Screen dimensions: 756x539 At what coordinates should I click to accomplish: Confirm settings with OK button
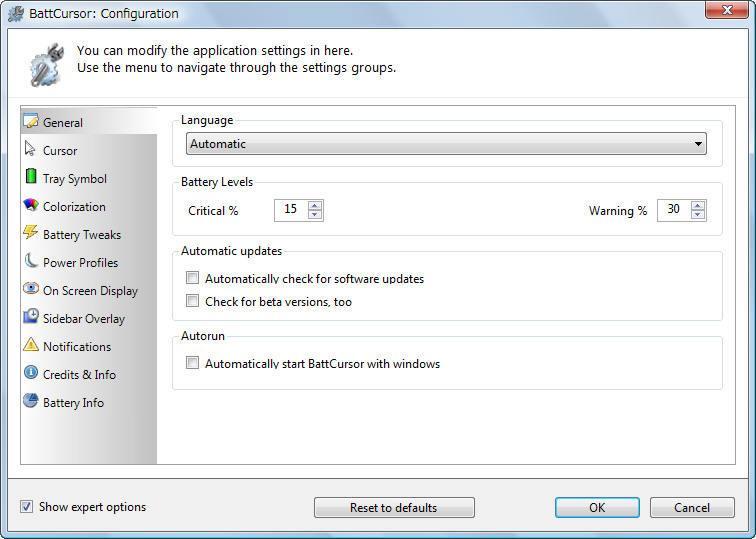[x=597, y=508]
